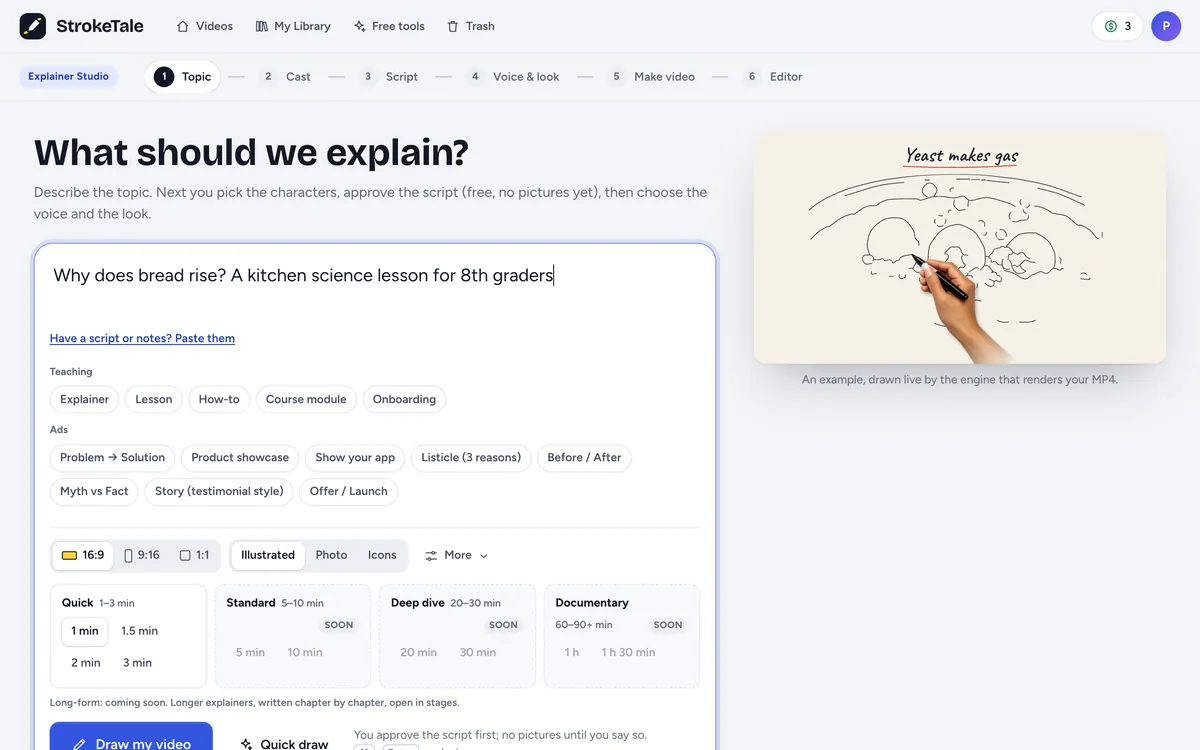The image size is (1200, 750).
Task: Select the 1 min duration
Action: 85,631
